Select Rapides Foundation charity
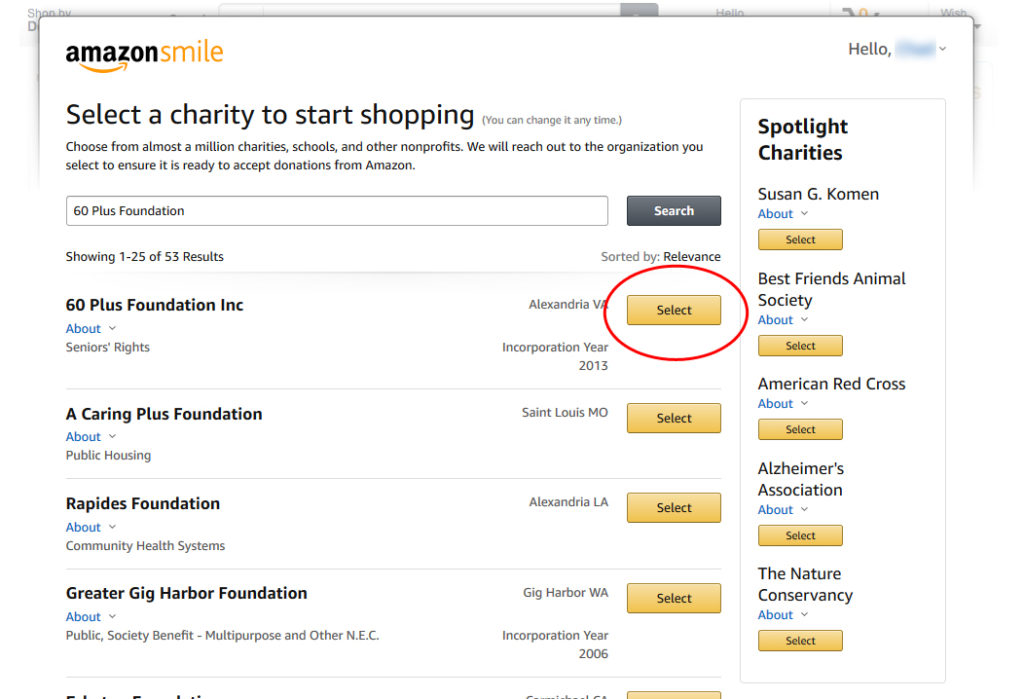This screenshot has width=1024, height=699. pos(673,508)
